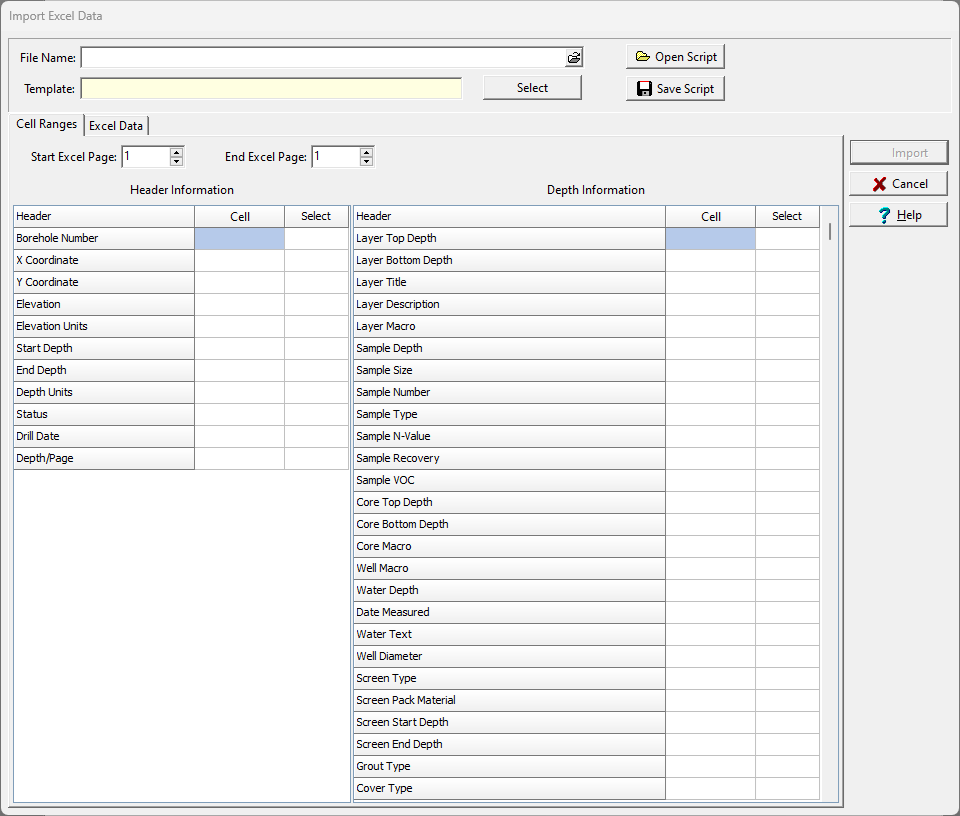Click the disk icon on Save Script button
This screenshot has height=816, width=960.
(x=645, y=88)
